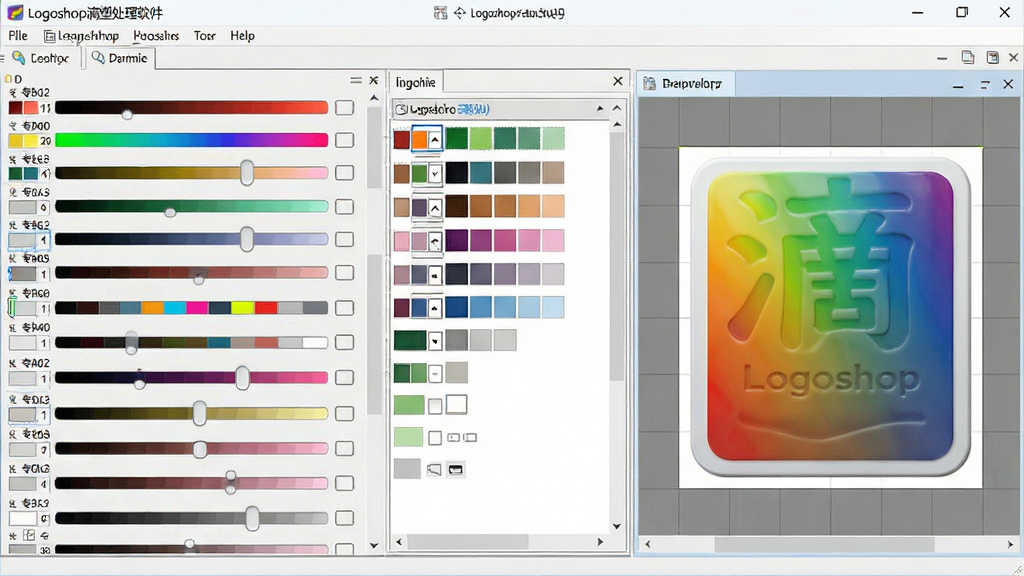Click the value field showing 20 by rainbow bar
Viewport: 1024px width, 576px height.
(45, 140)
